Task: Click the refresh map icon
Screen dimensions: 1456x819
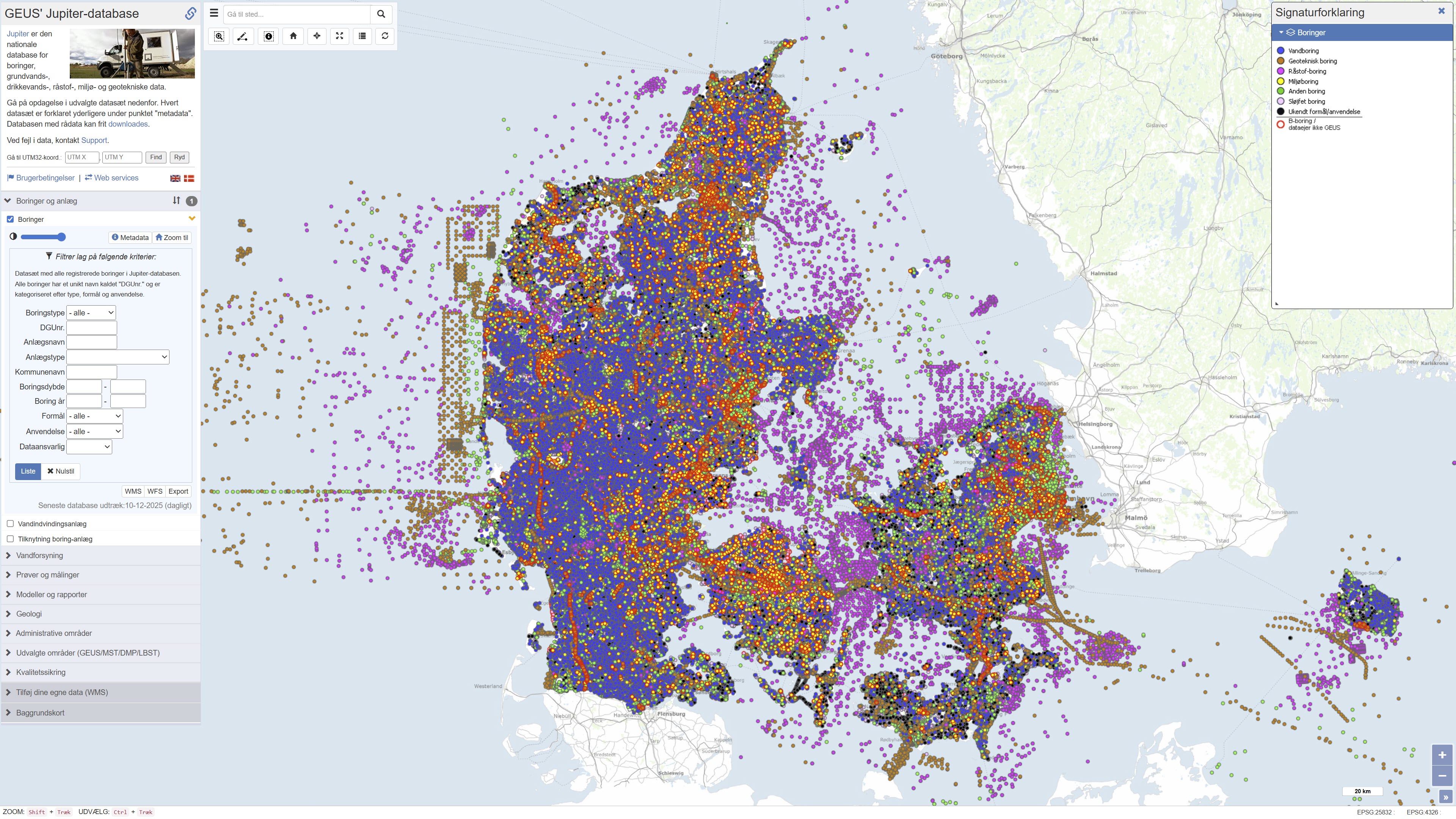Action: point(385,36)
